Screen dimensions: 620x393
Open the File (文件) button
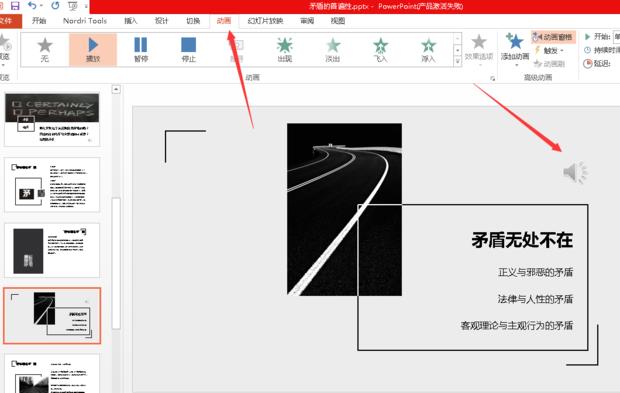coord(8,21)
